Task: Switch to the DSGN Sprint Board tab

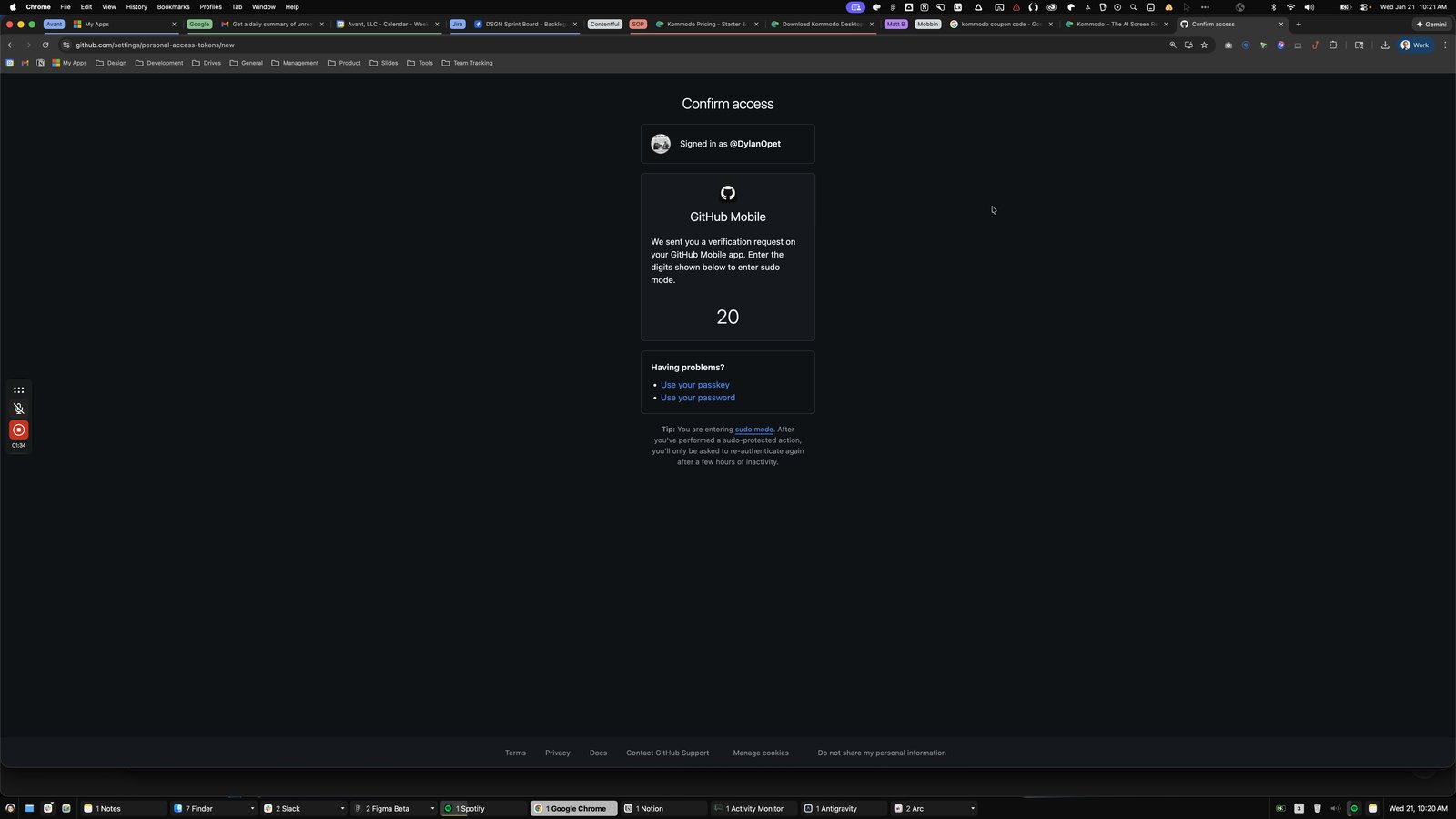Action: pyautogui.click(x=525, y=25)
